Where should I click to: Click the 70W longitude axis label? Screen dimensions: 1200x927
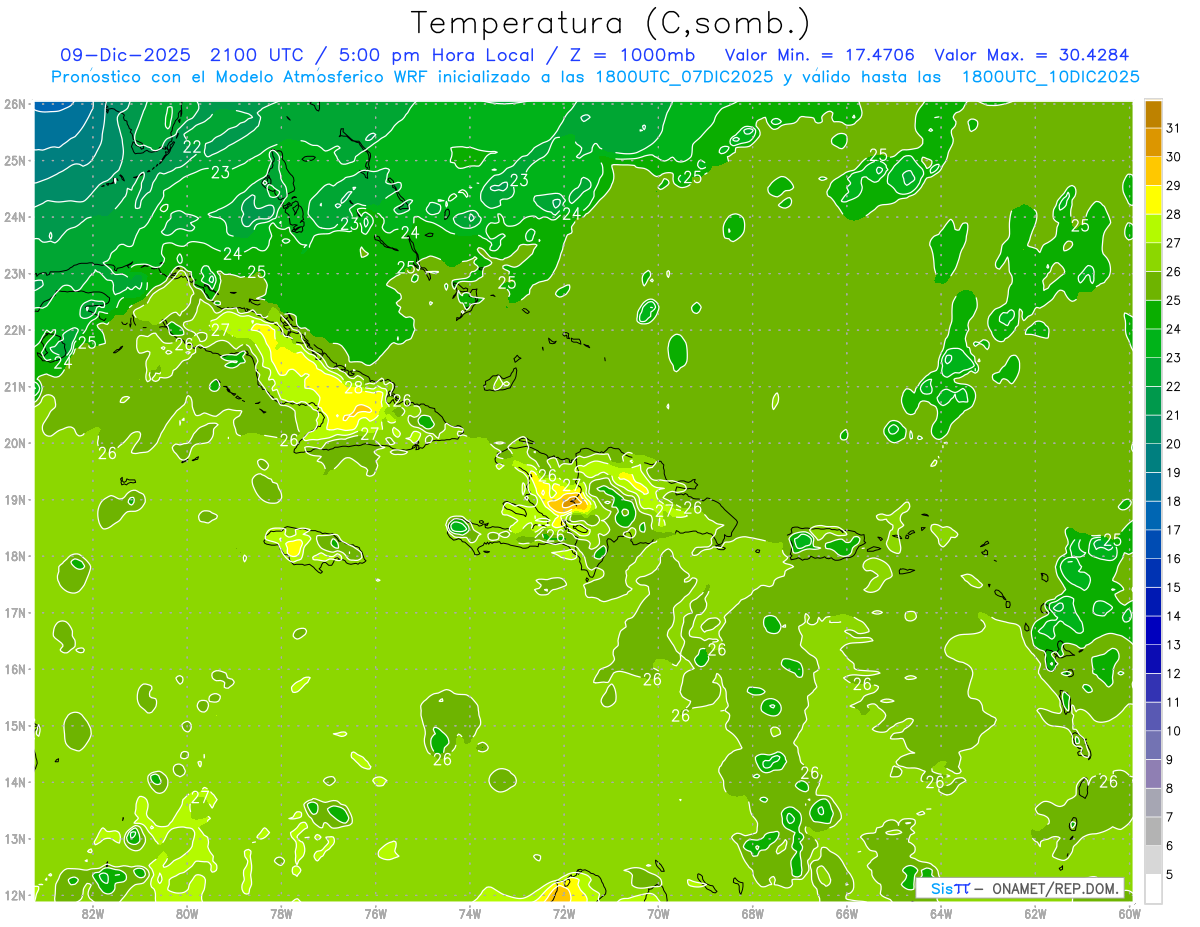point(657,912)
